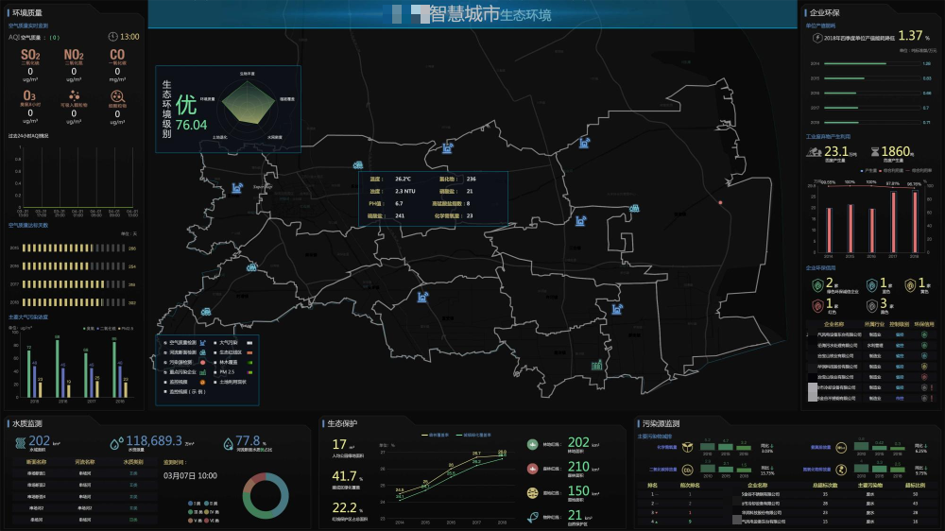Open the 企业环保 panel header
Viewport: 945px width, 531px height.
pos(827,13)
